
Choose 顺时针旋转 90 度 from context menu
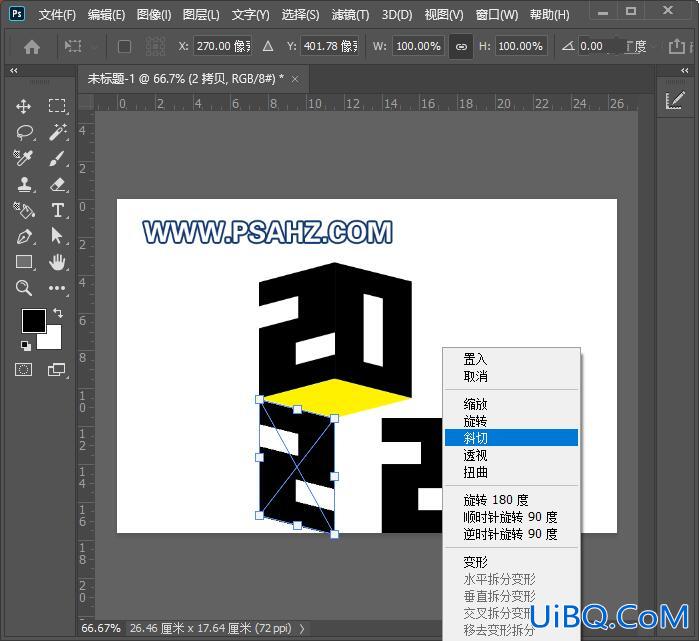[511, 517]
